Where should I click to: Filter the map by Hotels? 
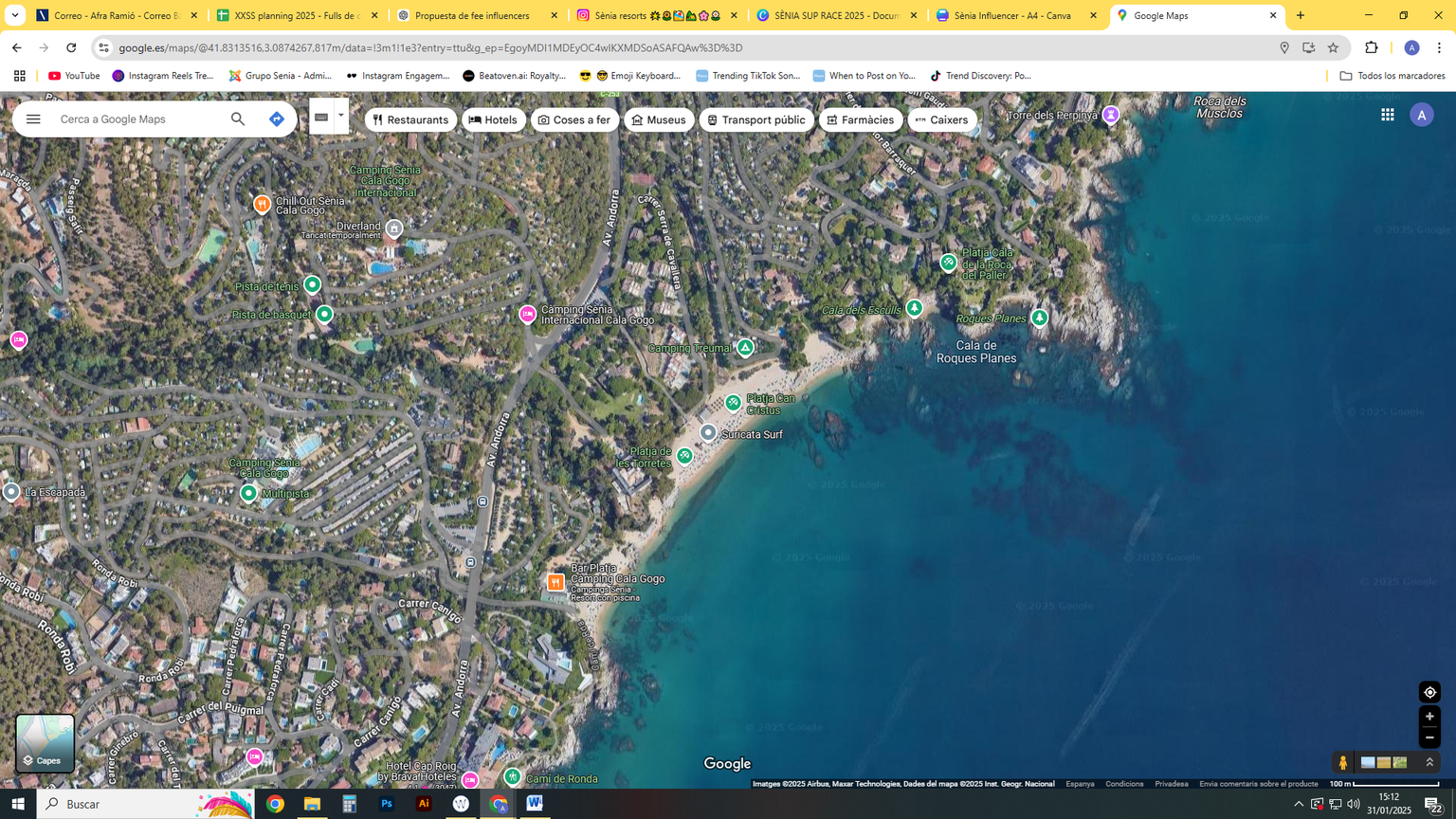click(x=493, y=120)
